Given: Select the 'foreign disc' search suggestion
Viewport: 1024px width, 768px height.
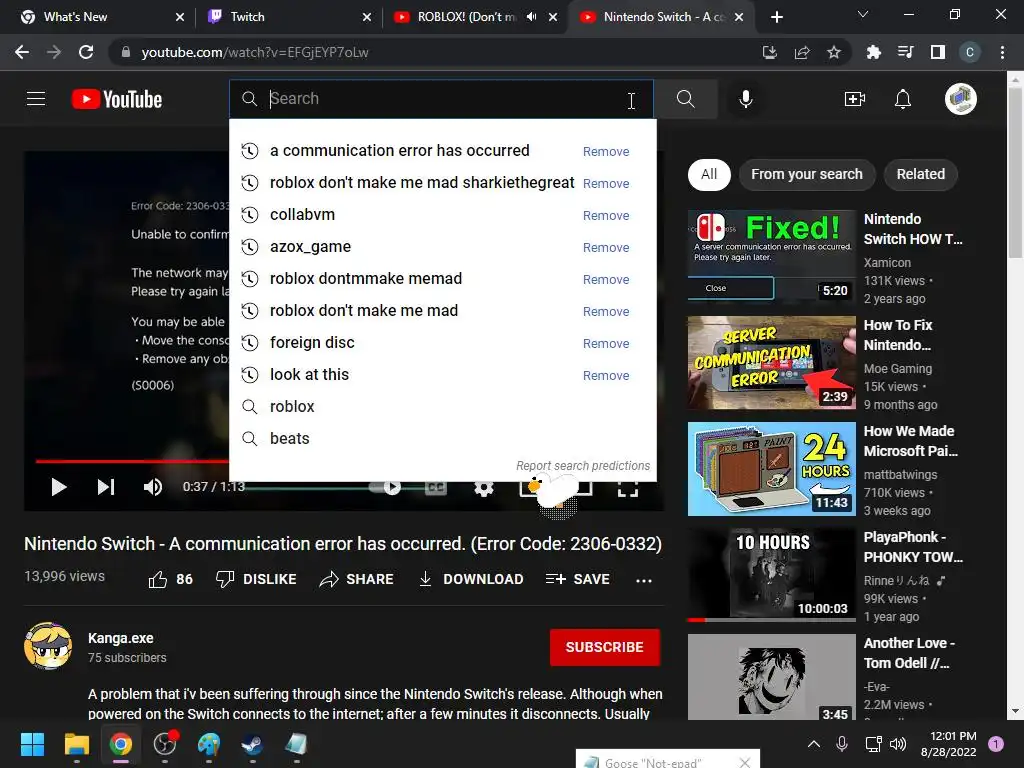Looking at the screenshot, I should pyautogui.click(x=312, y=343).
